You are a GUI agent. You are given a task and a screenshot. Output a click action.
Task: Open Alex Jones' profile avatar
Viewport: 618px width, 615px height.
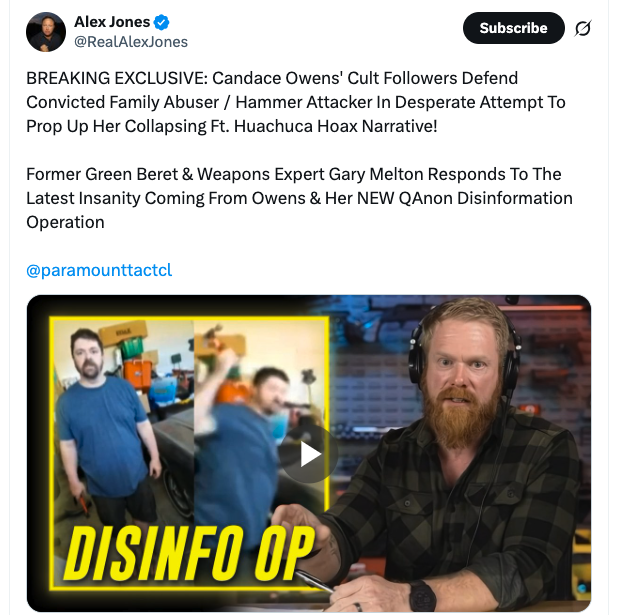tap(46, 32)
